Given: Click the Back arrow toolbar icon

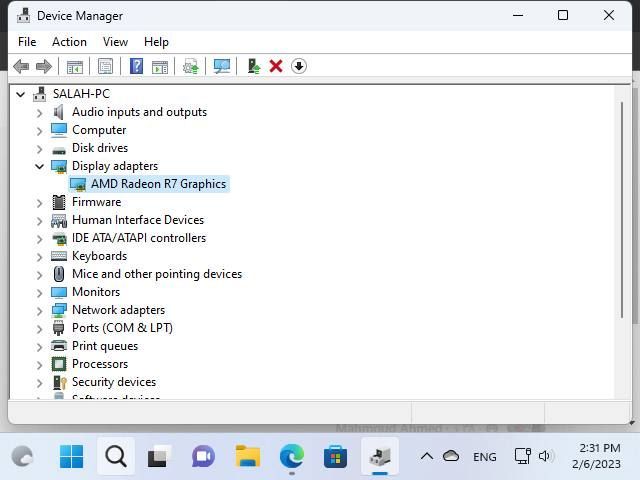Looking at the screenshot, I should [21, 66].
